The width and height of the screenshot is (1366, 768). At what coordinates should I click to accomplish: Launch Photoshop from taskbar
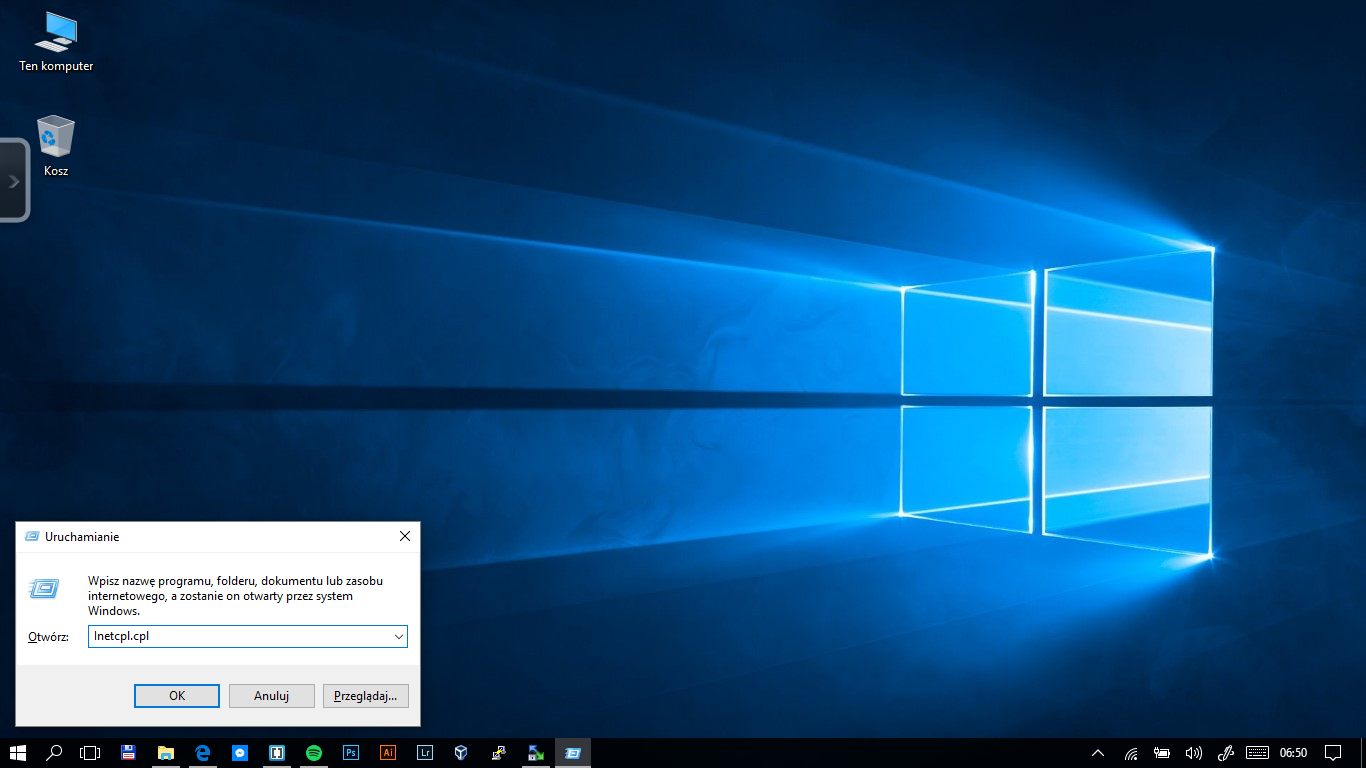351,753
